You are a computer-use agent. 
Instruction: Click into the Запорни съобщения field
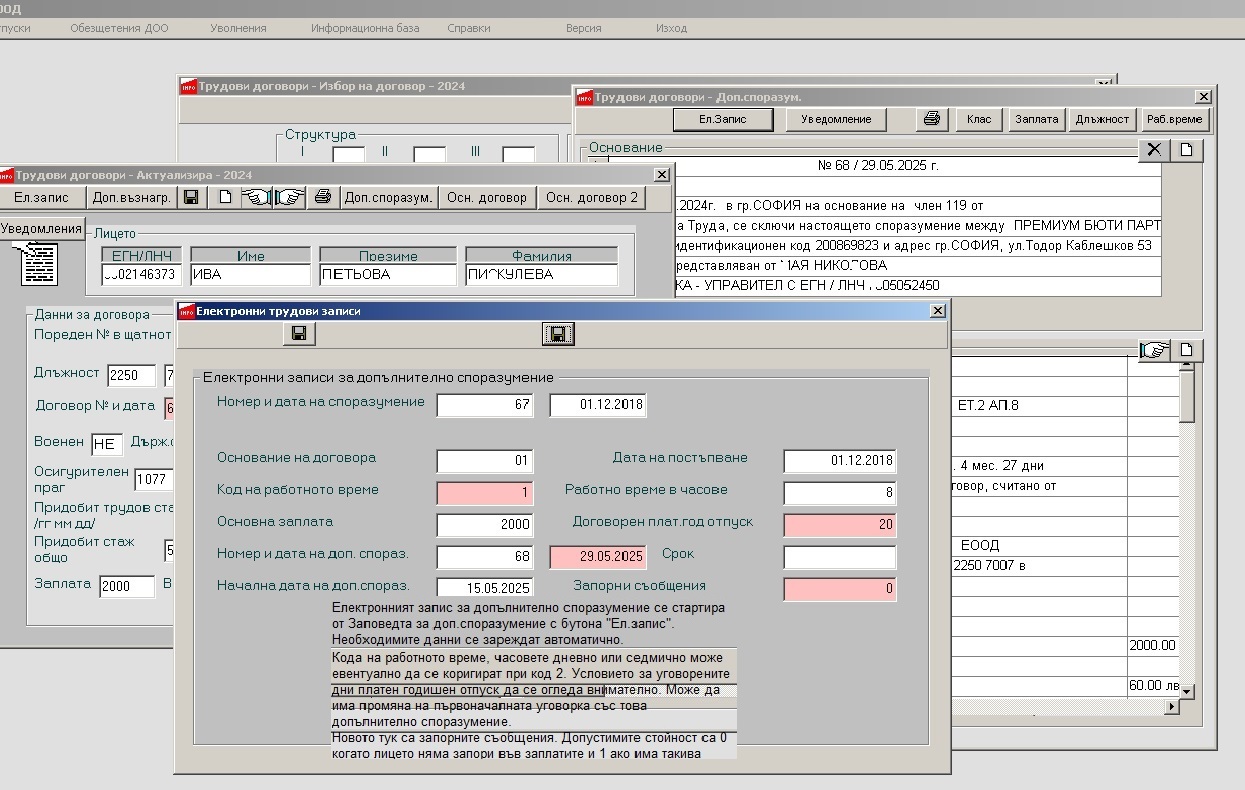pyautogui.click(x=840, y=589)
